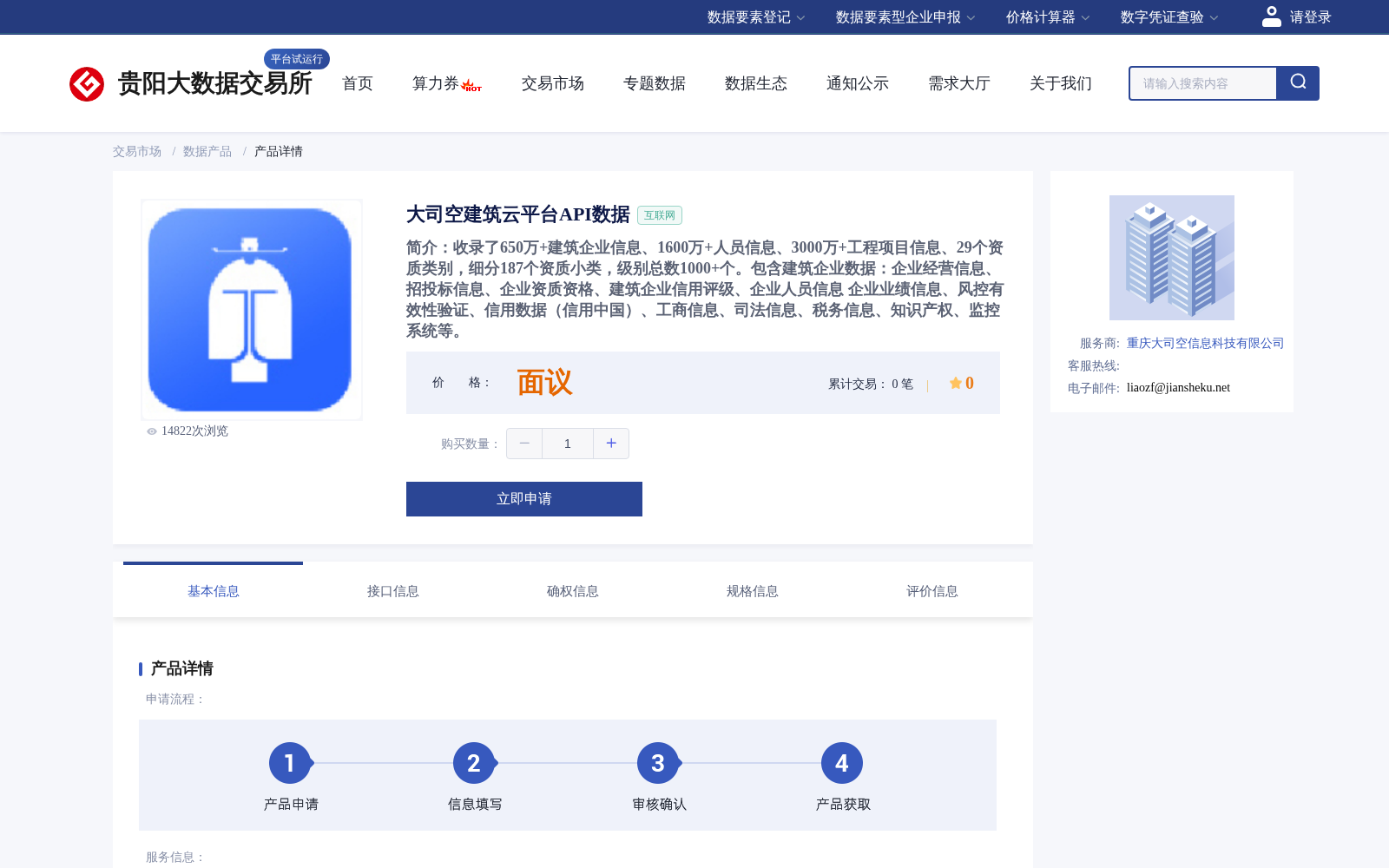
Task: Click the favorite star icon
Action: click(x=955, y=383)
